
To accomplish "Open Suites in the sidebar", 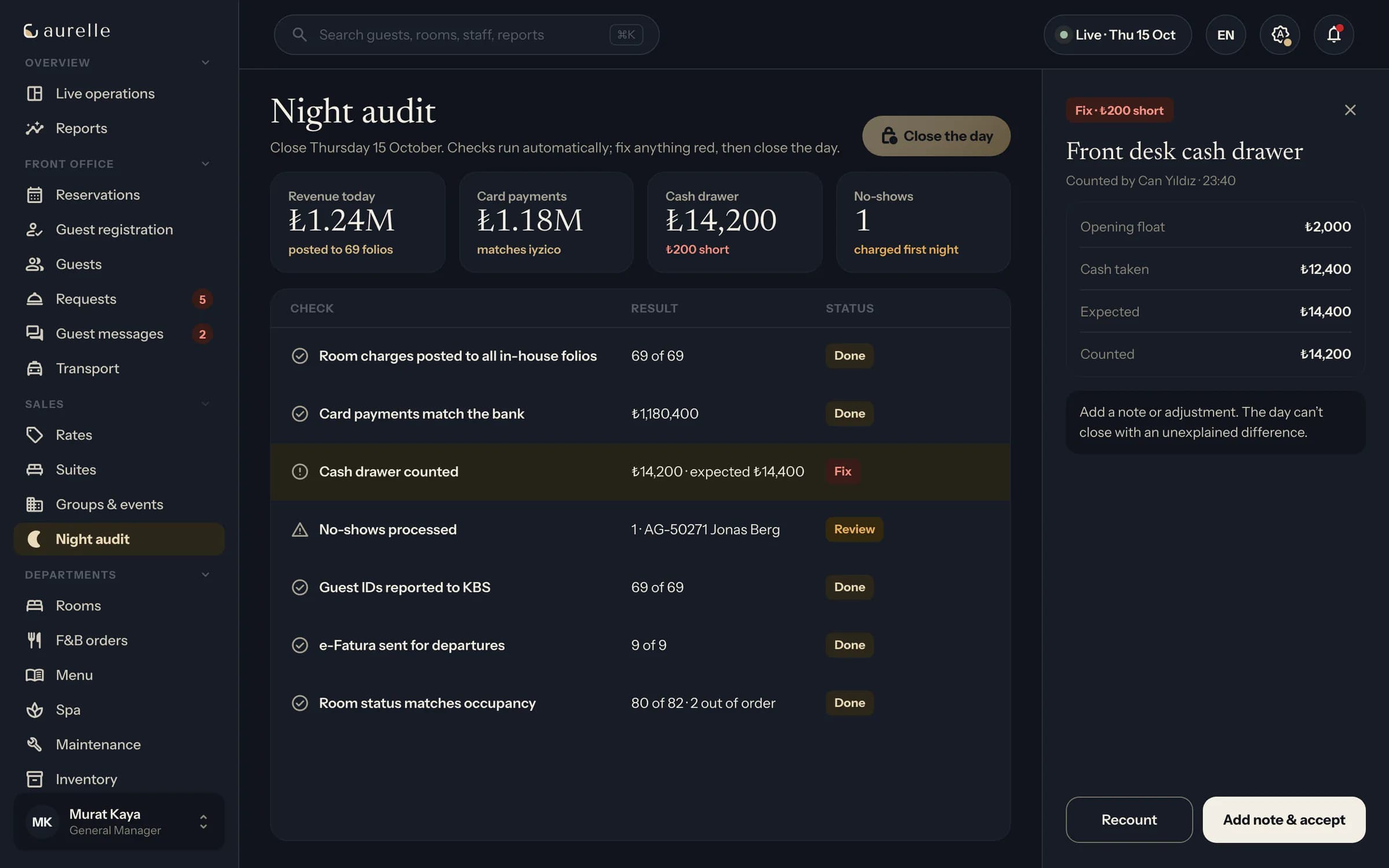I will point(119,469).
